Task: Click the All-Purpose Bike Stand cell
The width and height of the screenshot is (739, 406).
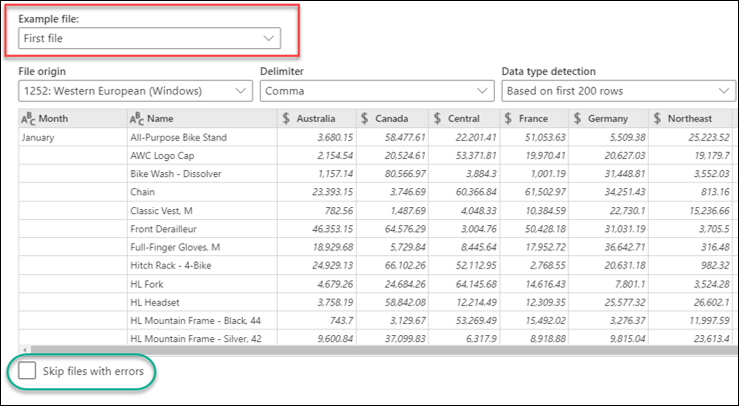Action: coord(202,137)
